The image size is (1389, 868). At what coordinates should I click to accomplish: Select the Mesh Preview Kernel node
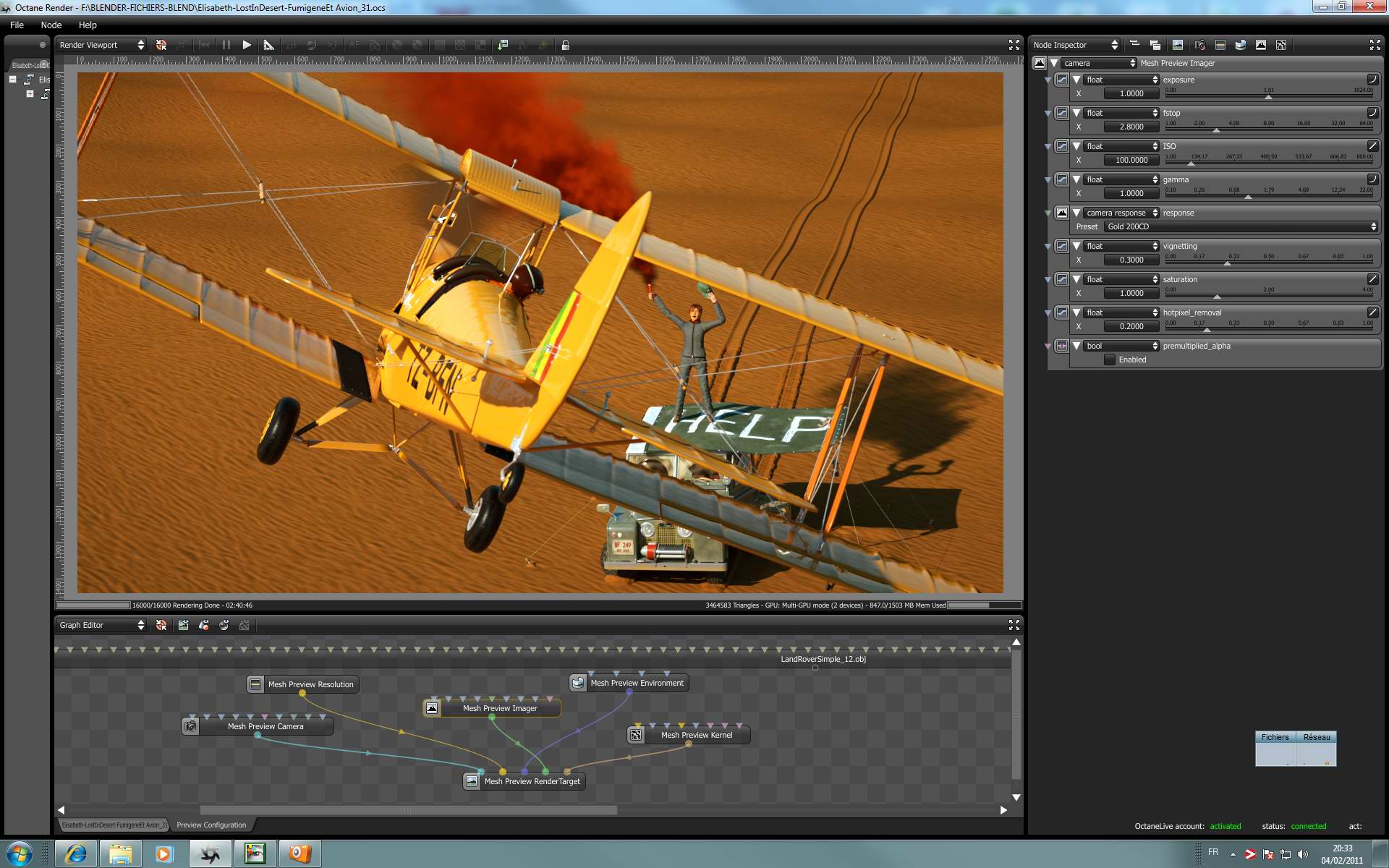pyautogui.click(x=696, y=735)
